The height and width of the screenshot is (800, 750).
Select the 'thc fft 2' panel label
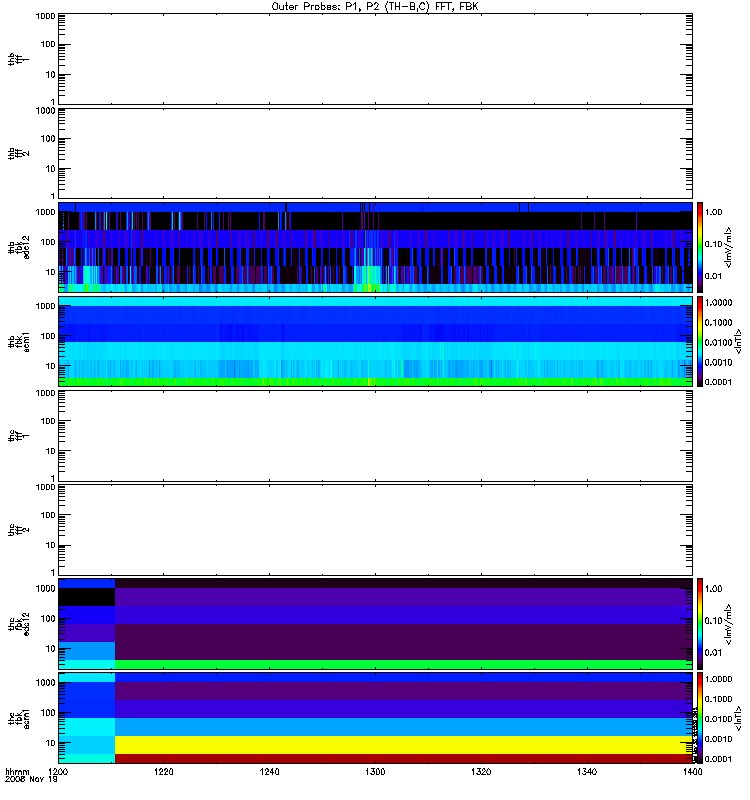(18, 530)
